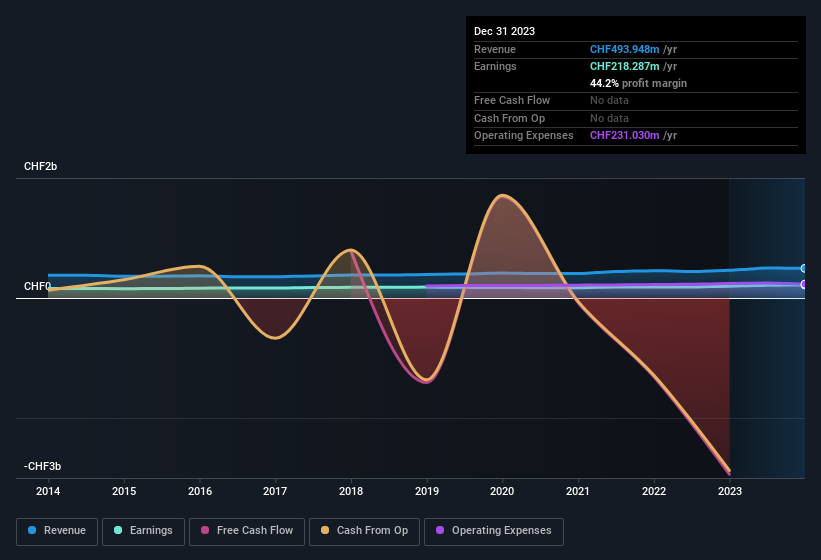Viewport: 821px width, 560px height.
Task: Click the 2020 x-axis year label
Action: point(502,491)
